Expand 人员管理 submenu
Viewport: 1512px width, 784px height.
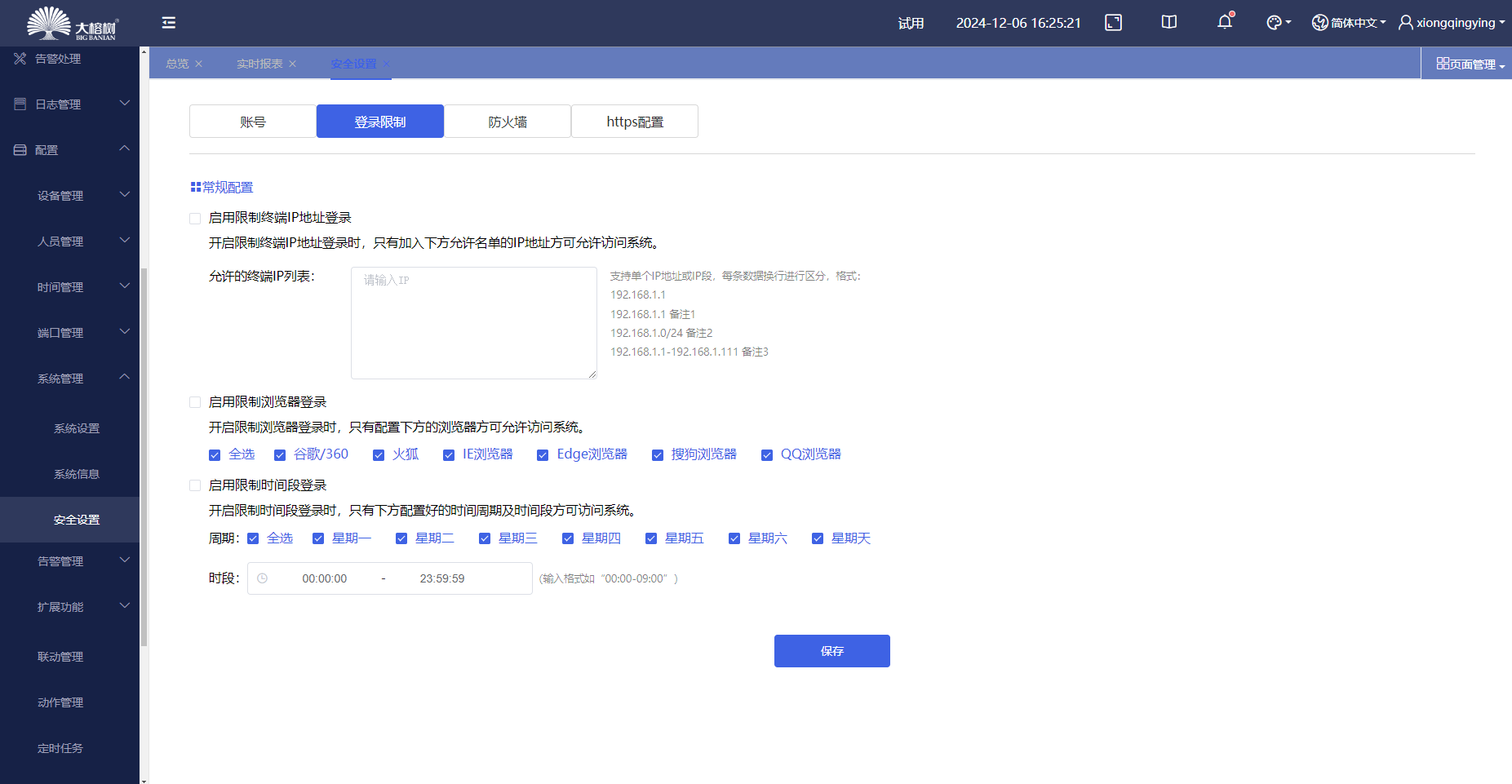coord(125,240)
